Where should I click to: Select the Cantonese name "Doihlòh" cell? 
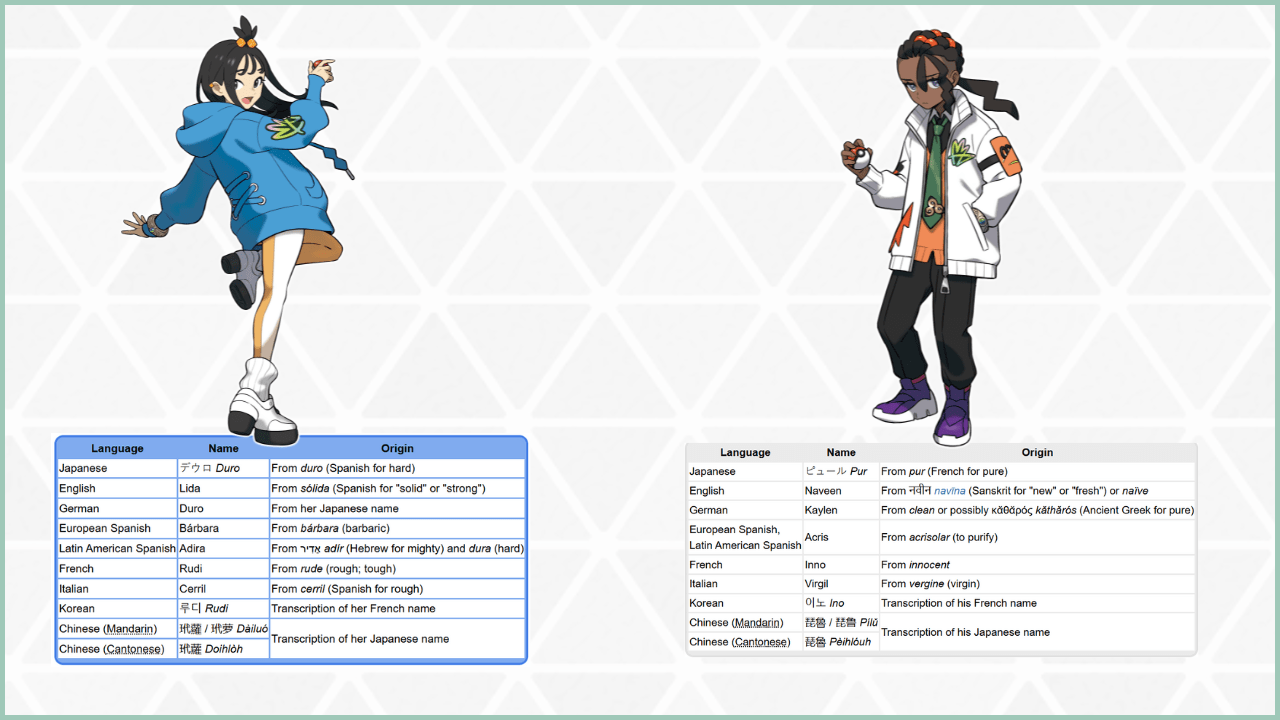223,649
